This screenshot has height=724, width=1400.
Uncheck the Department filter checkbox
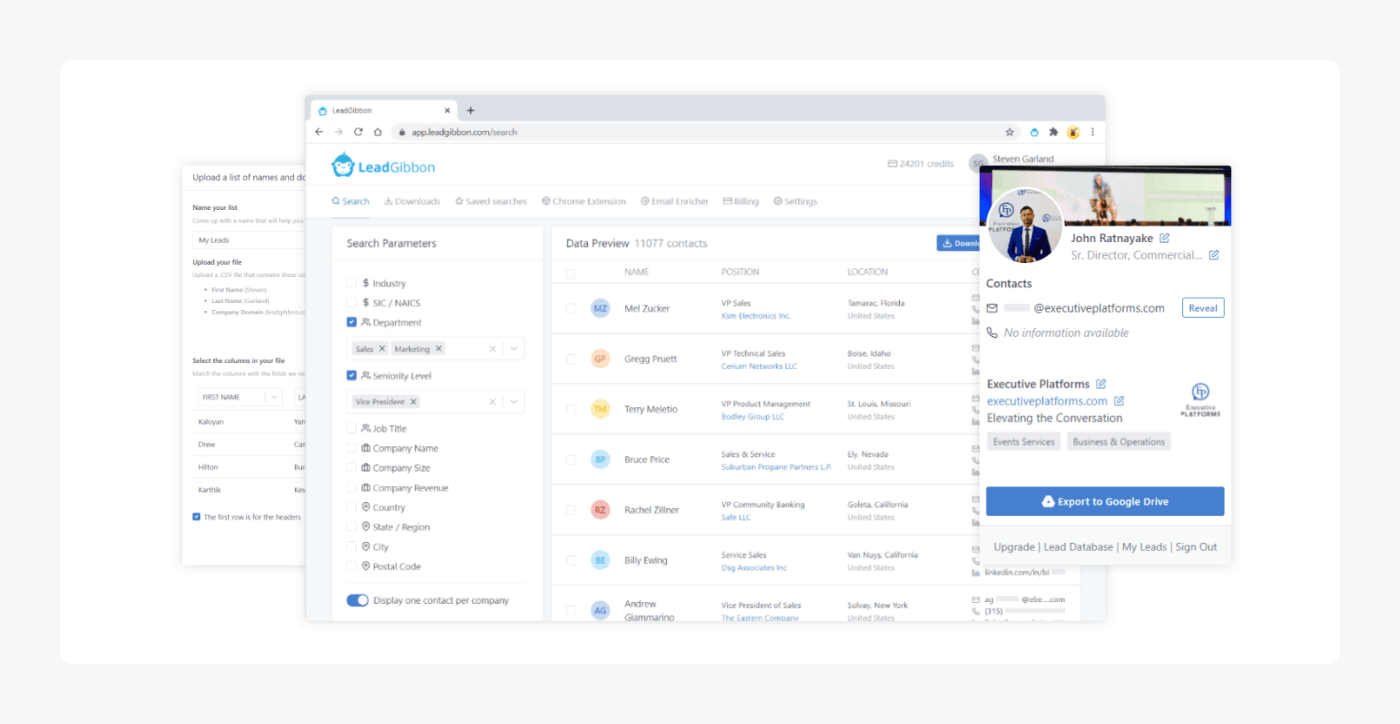pos(351,322)
